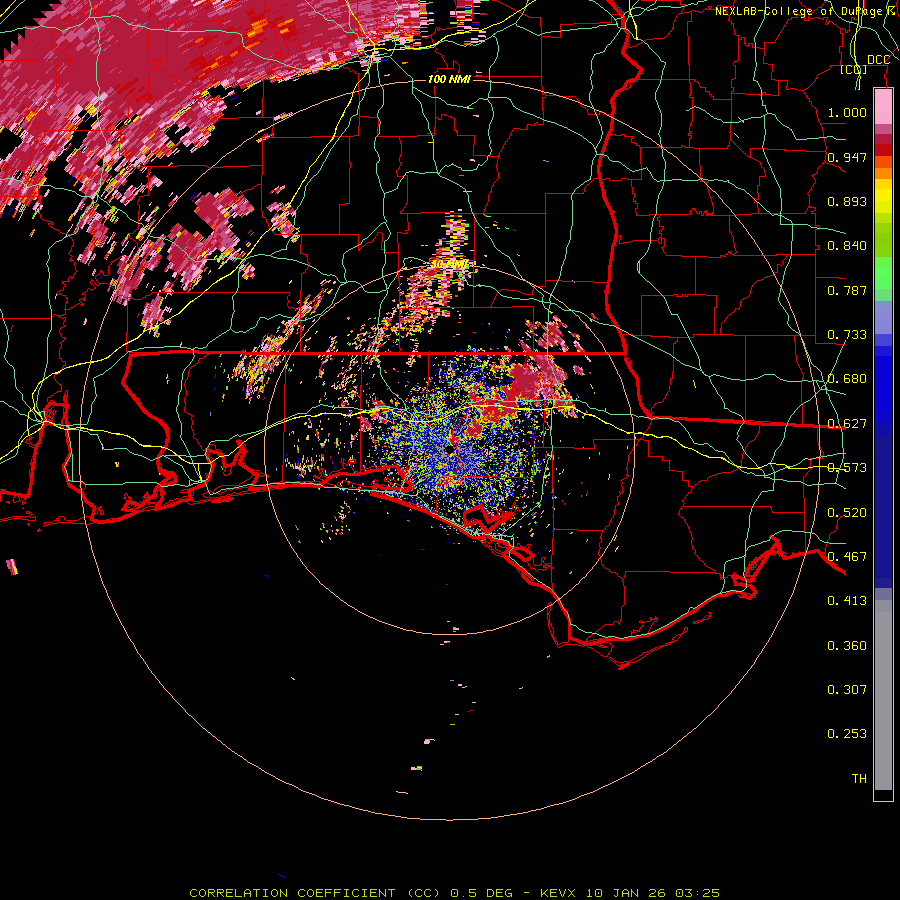Click the 1.000 scale value
The width and height of the screenshot is (900, 900).
coord(847,112)
